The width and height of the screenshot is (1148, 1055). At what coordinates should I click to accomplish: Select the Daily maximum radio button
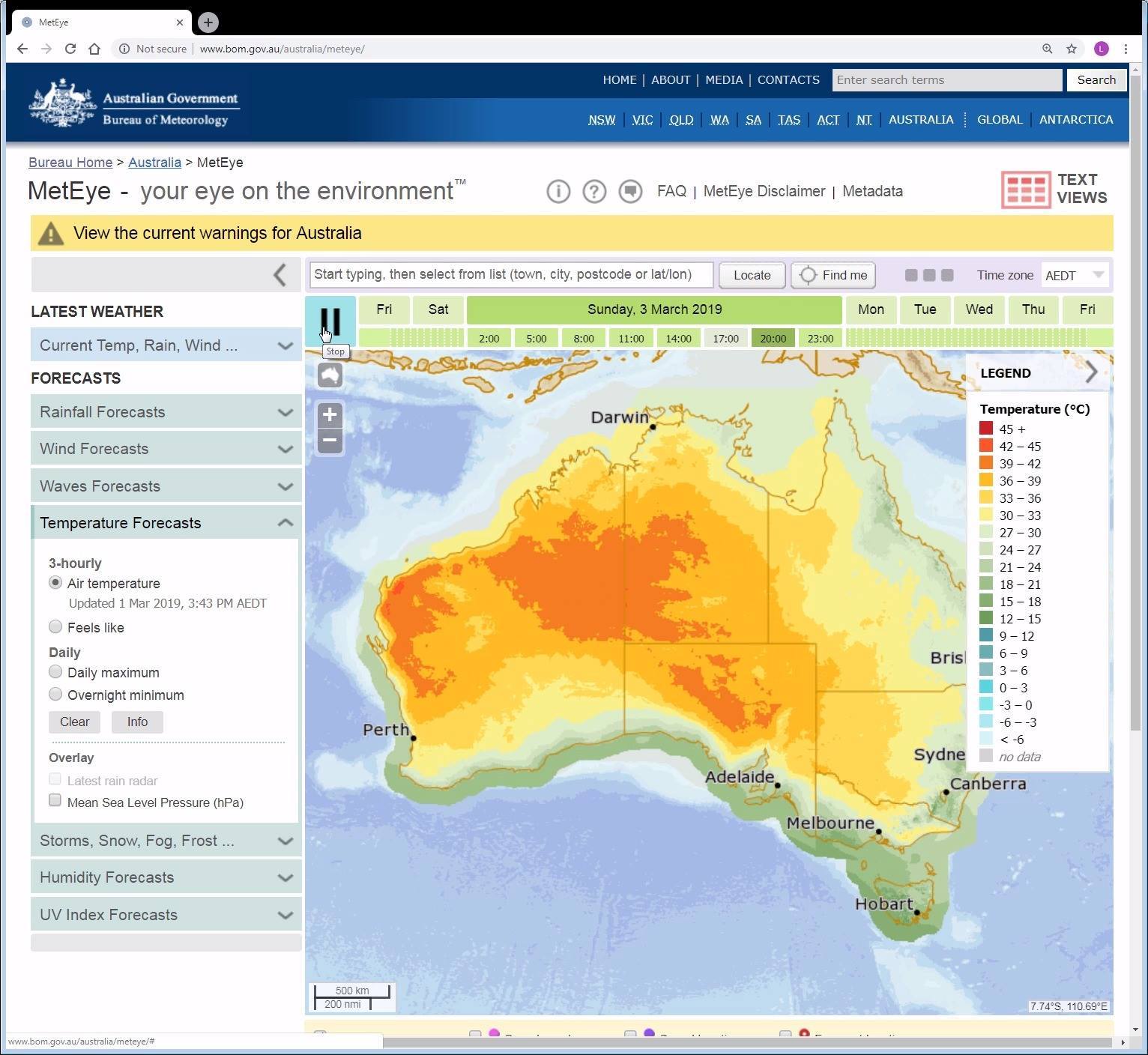(55, 671)
